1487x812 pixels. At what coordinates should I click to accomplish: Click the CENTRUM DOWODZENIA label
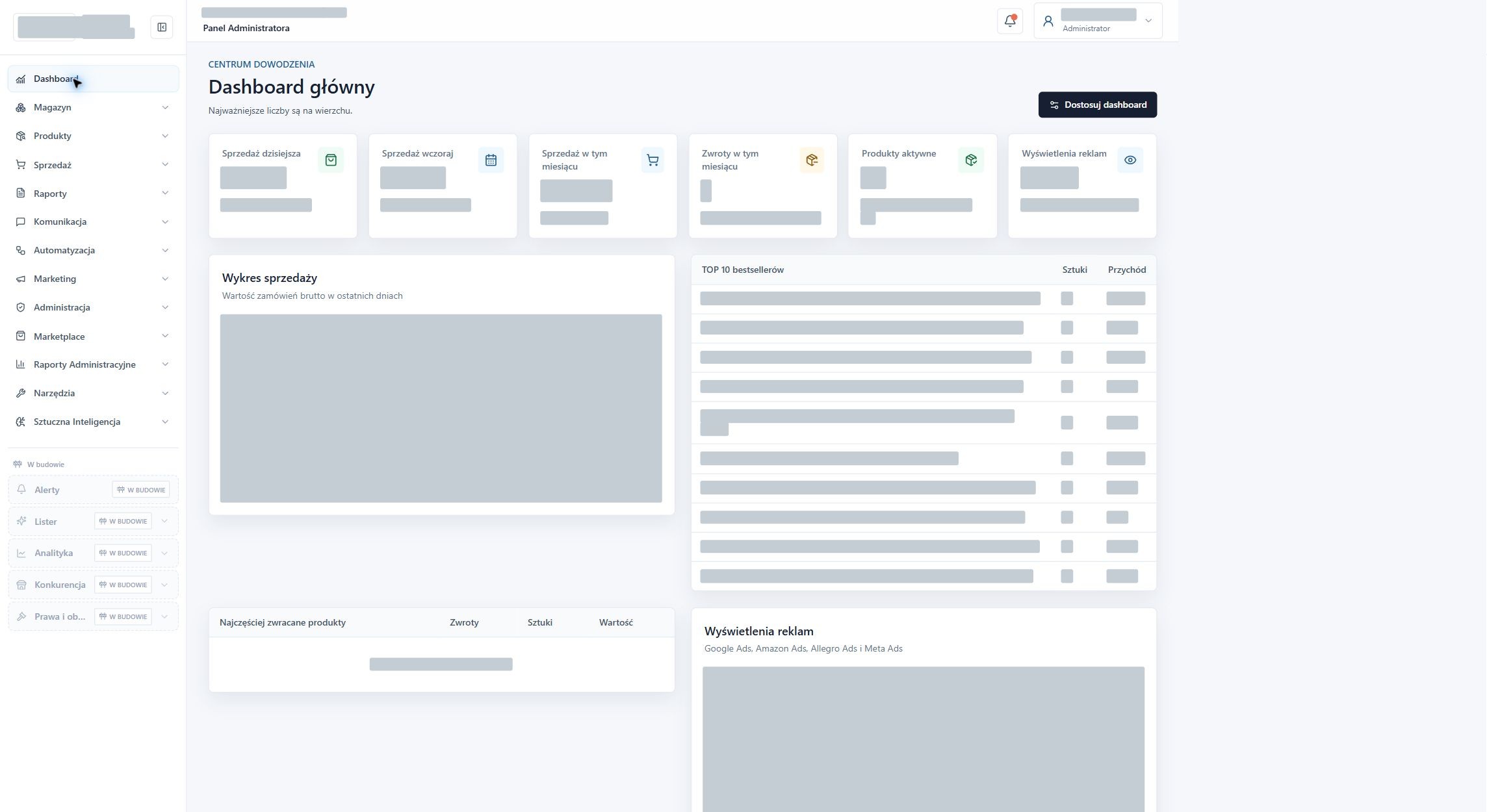(261, 64)
